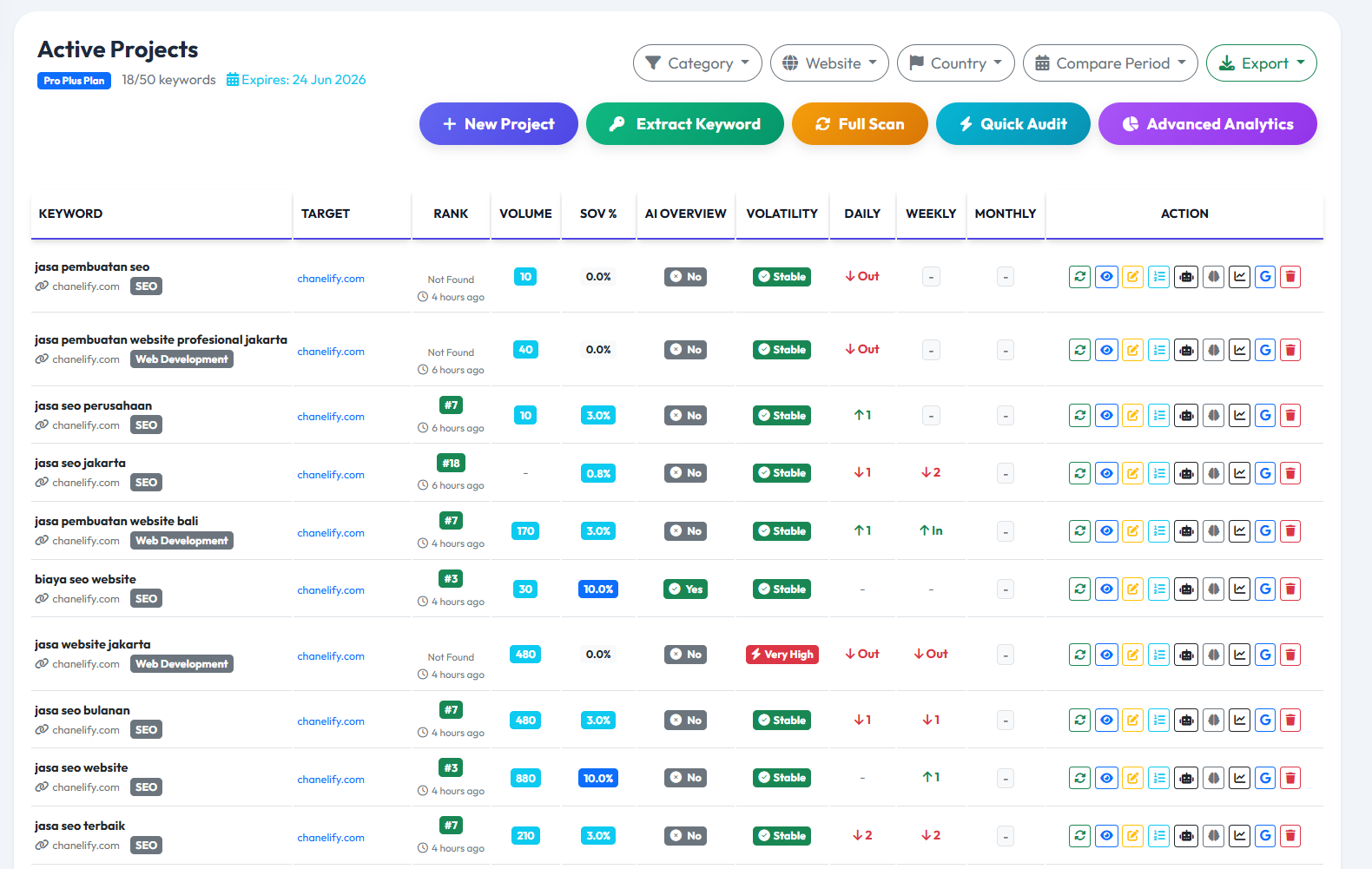Click the VOLUME column header
The width and height of the screenshot is (1372, 869).
525,214
